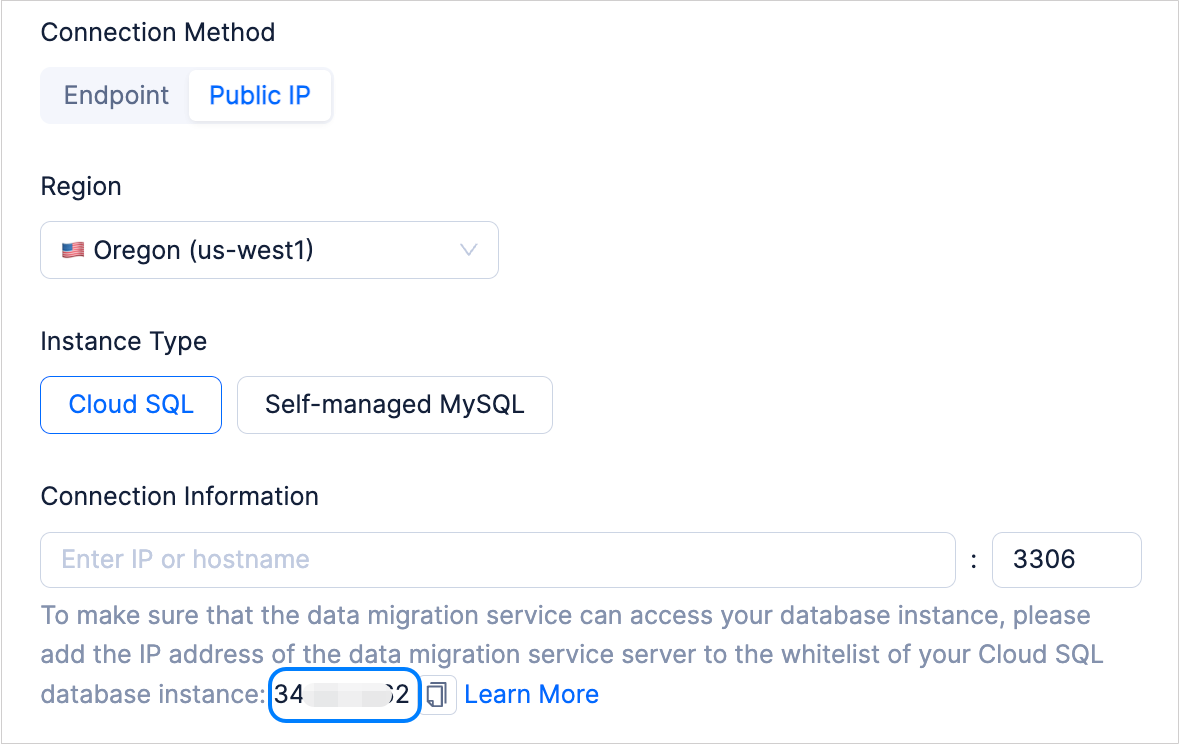Open the Learn More link
The width and height of the screenshot is (1180, 744).
[531, 695]
